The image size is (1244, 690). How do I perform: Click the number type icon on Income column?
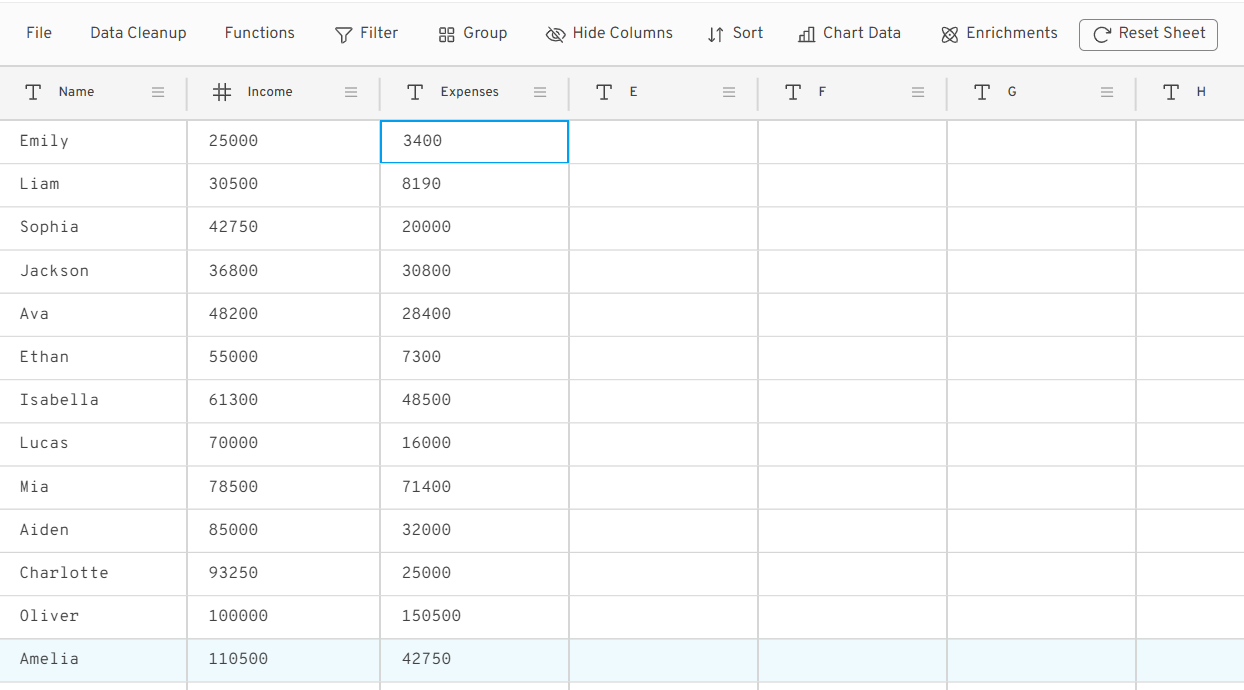(221, 91)
